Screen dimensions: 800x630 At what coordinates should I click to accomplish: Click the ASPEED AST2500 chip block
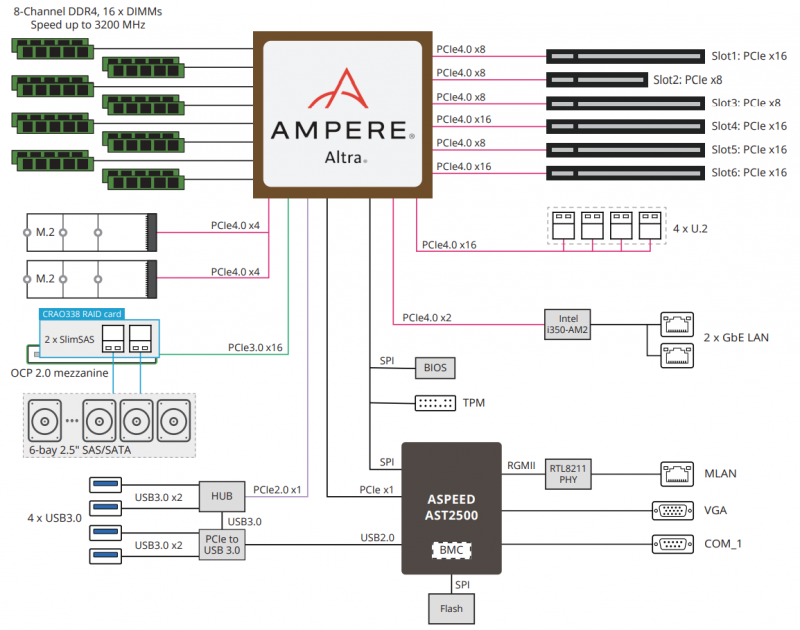[451, 508]
